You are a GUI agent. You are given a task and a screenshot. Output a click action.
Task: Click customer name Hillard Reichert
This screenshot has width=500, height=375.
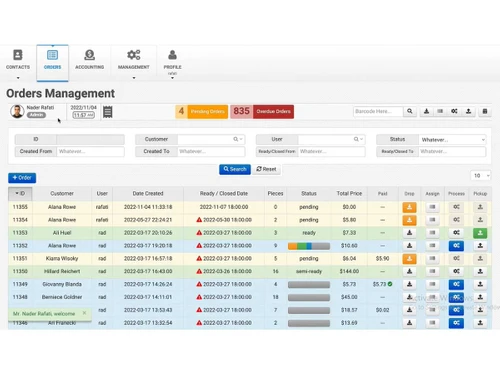tap(62, 271)
